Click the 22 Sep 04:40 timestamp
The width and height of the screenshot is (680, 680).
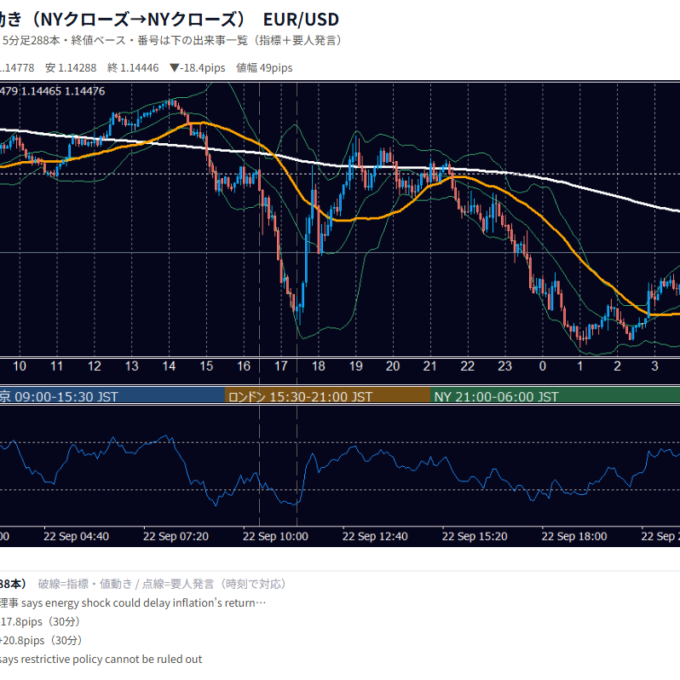pyautogui.click(x=76, y=536)
